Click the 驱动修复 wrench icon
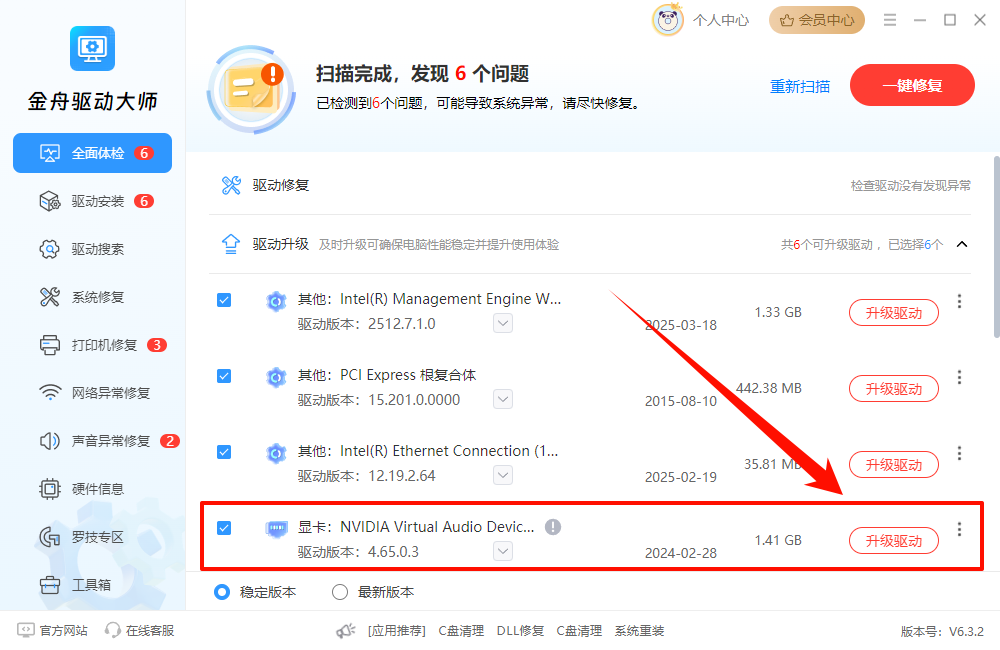Viewport: 1000px width, 650px height. point(231,185)
